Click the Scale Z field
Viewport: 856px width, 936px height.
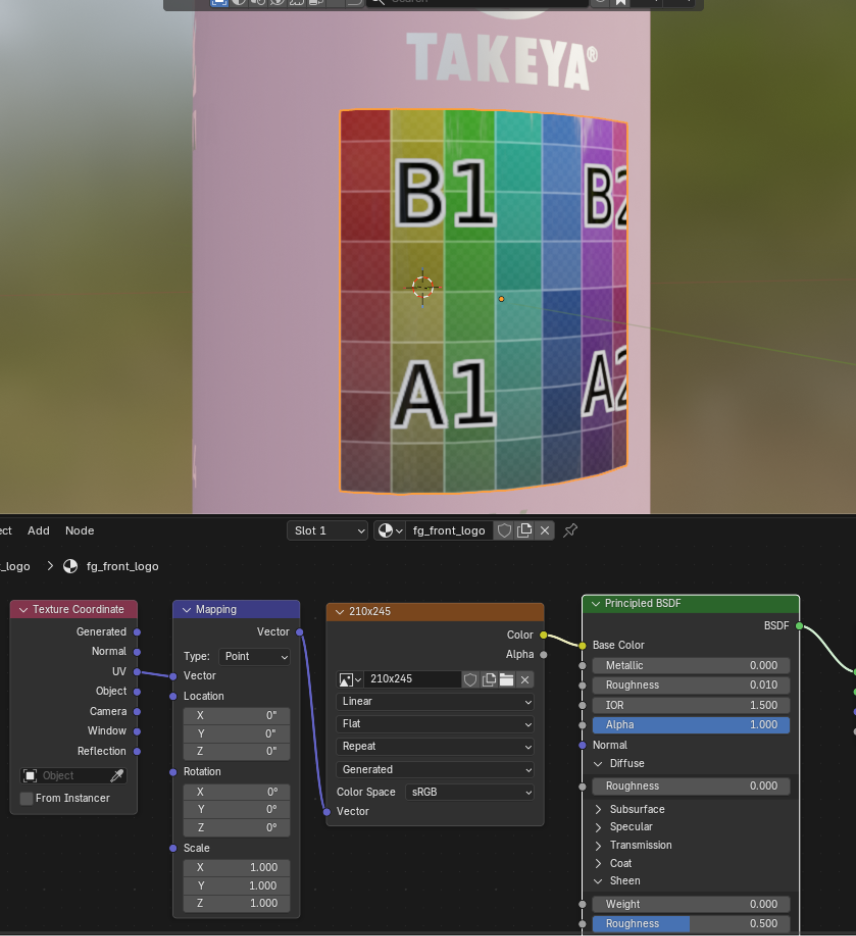236,904
